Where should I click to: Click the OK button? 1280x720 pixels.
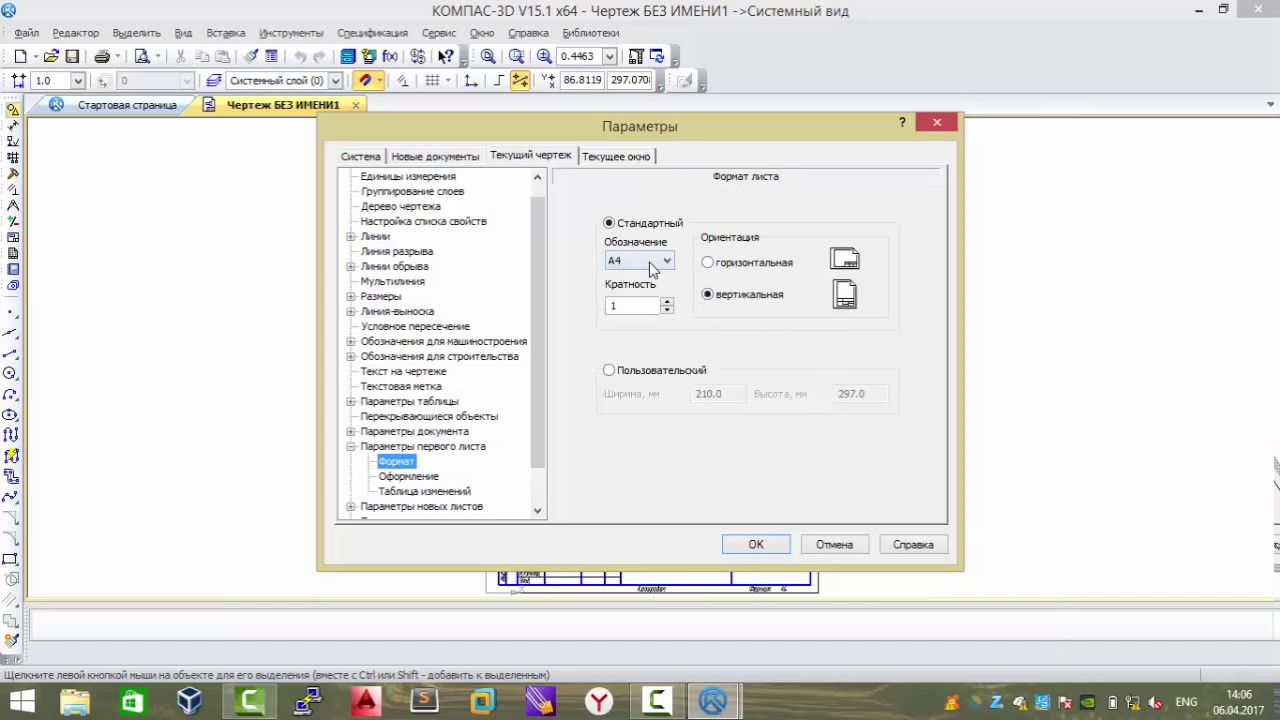[756, 545]
